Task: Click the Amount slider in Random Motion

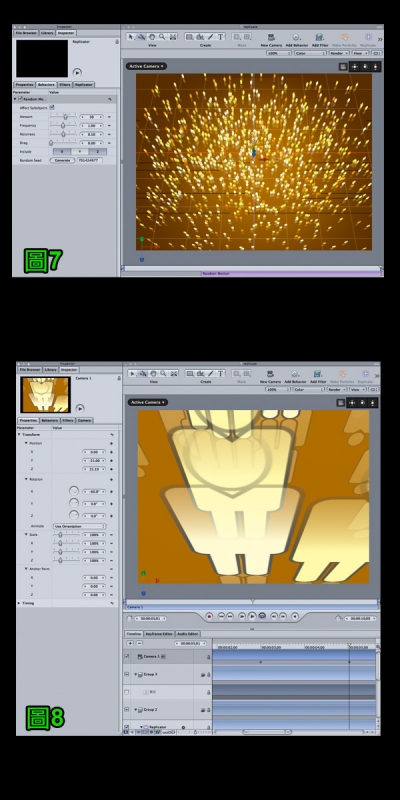Action: tap(63, 117)
